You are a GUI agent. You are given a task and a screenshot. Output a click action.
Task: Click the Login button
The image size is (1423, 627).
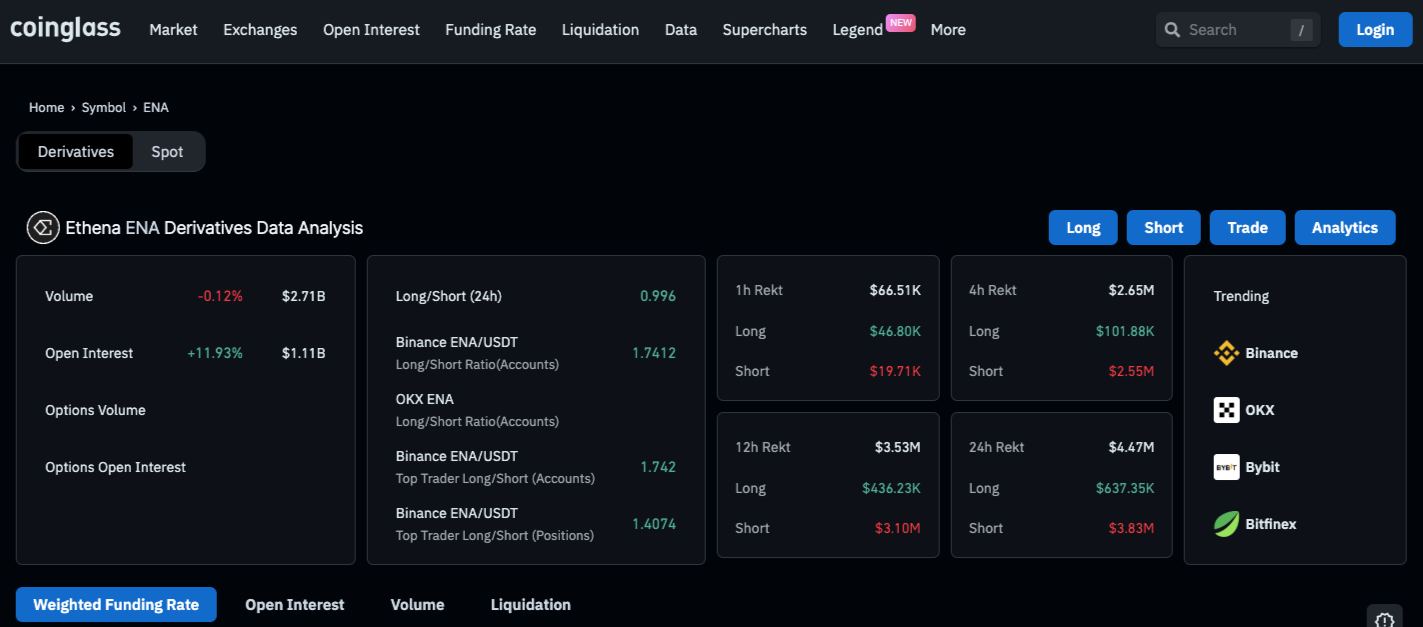[1375, 30]
